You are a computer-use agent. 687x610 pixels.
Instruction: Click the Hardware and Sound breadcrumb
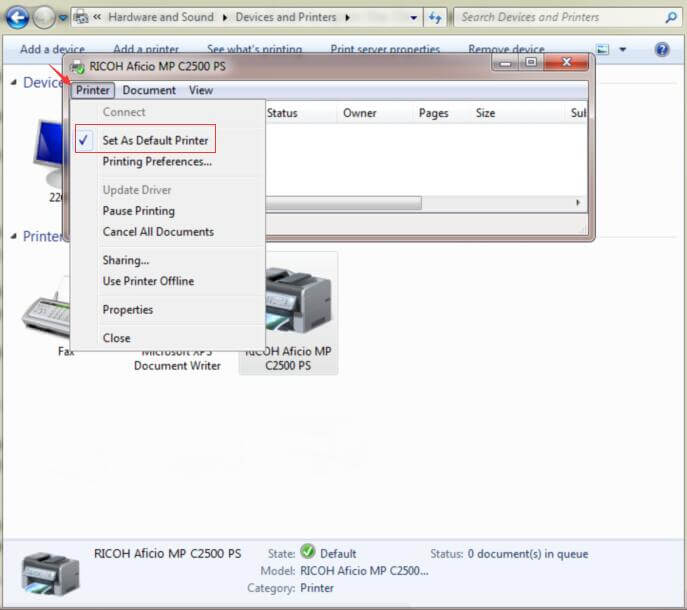(161, 17)
